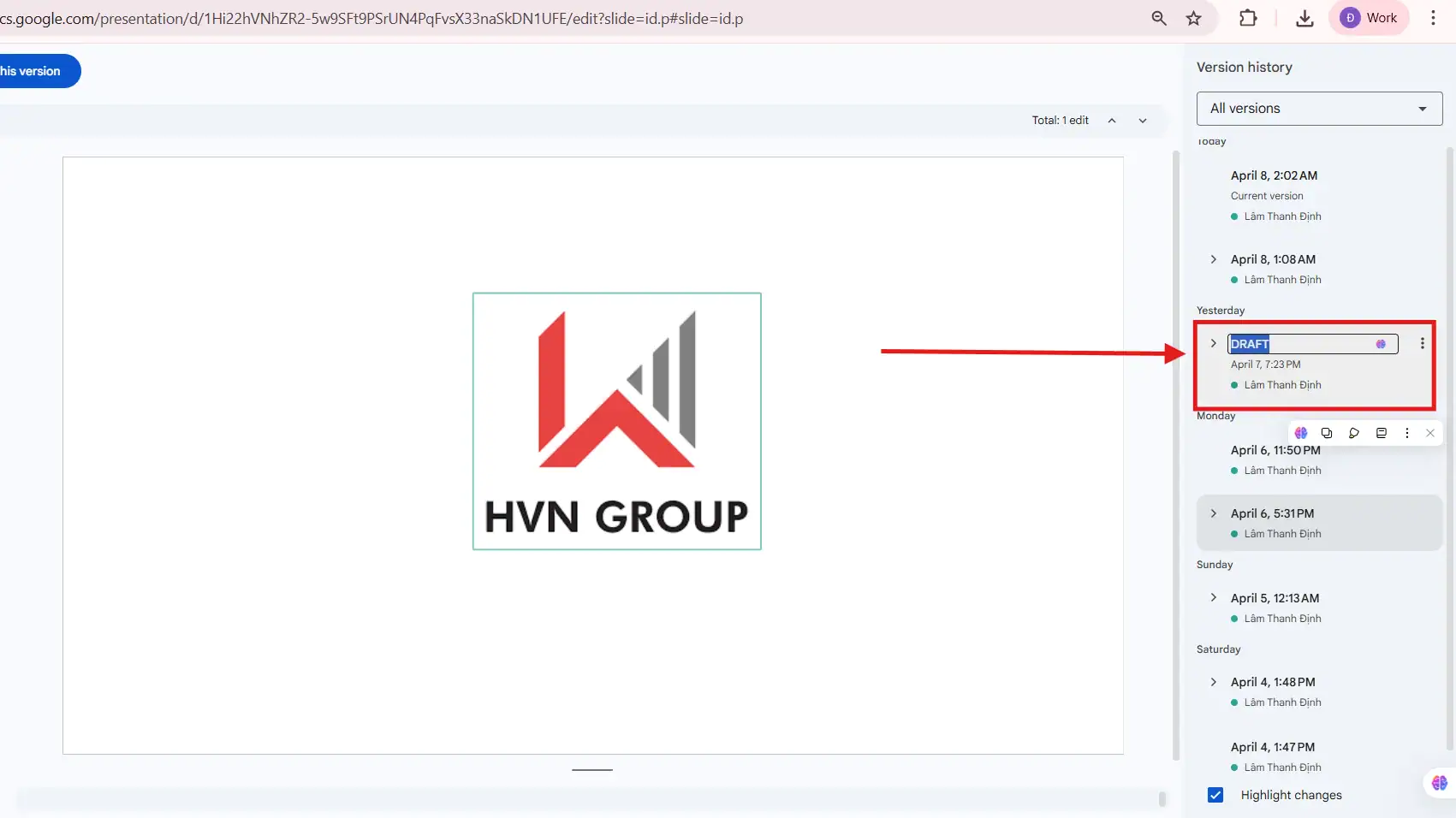Select the April 6, 11:50 PM version
1456x818 pixels.
pos(1275,451)
